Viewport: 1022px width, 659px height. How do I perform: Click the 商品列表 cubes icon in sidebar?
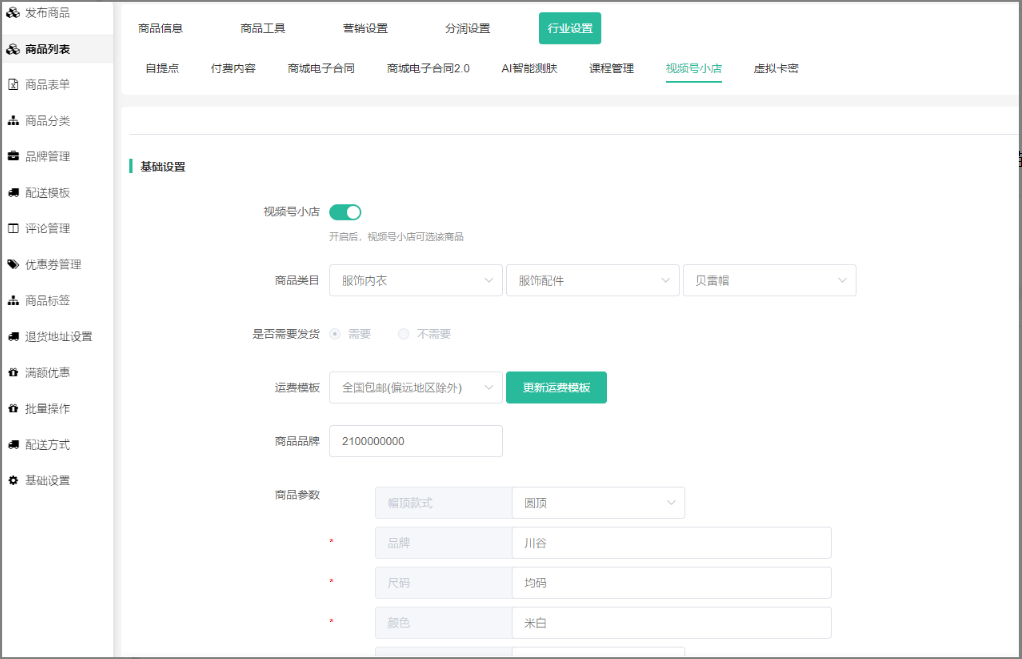point(13,49)
